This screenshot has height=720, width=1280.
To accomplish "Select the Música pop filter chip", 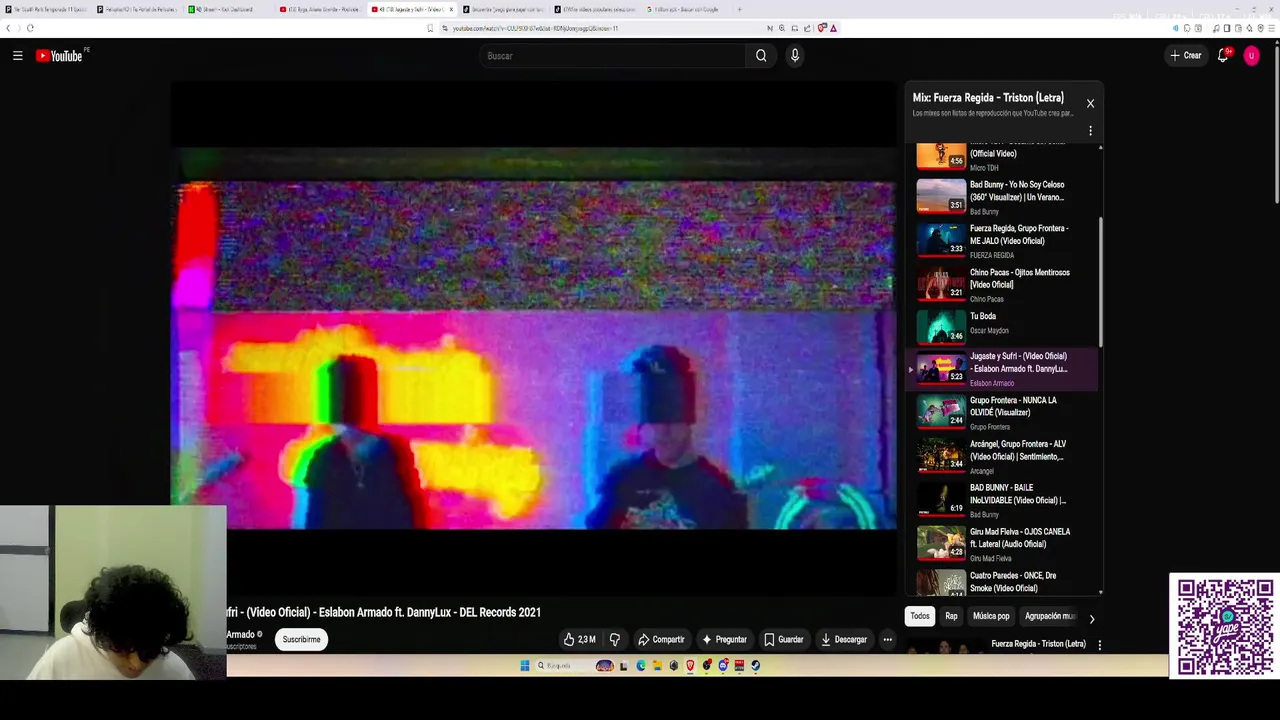I will [991, 616].
